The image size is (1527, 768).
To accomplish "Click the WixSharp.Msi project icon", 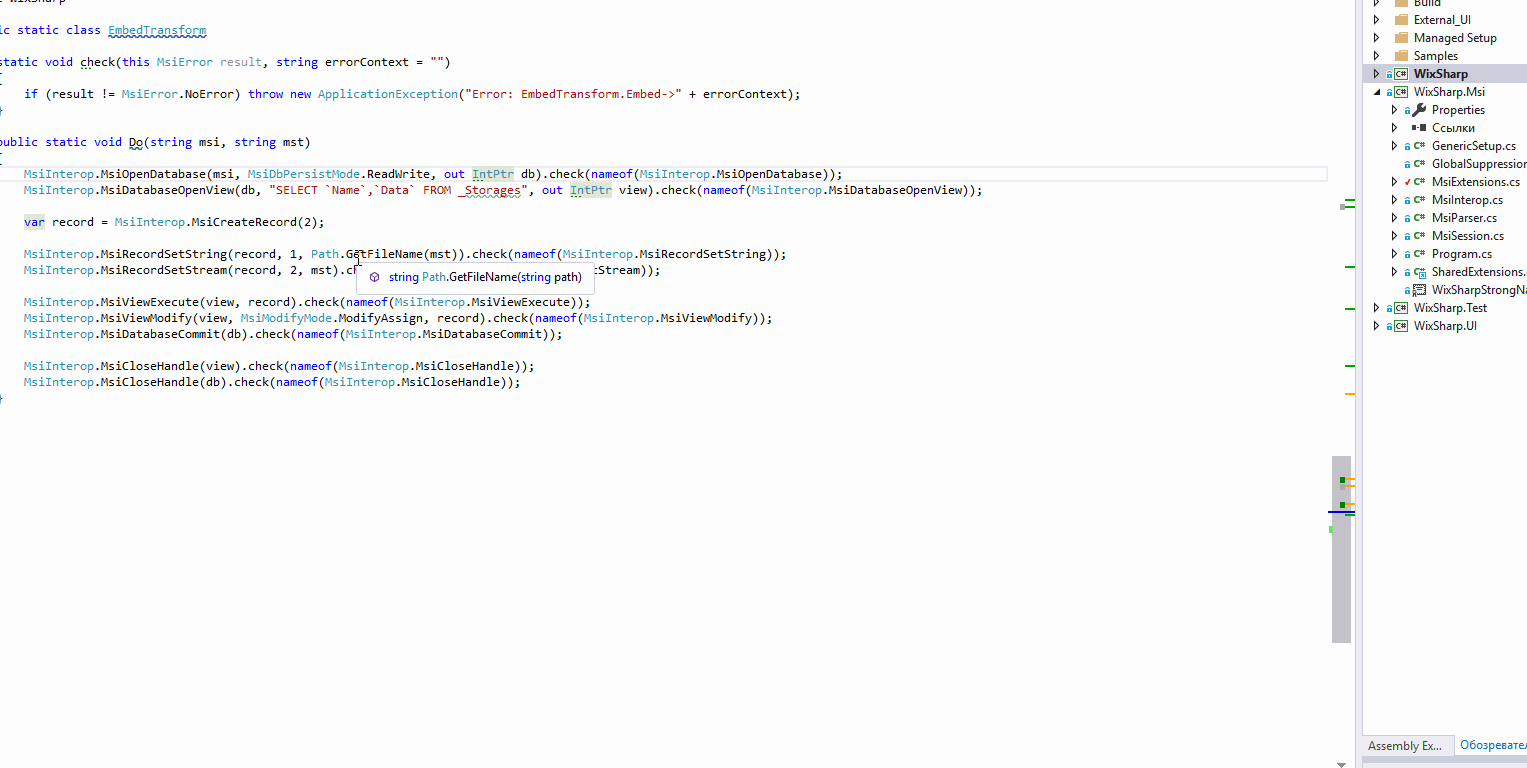I will point(1401,92).
